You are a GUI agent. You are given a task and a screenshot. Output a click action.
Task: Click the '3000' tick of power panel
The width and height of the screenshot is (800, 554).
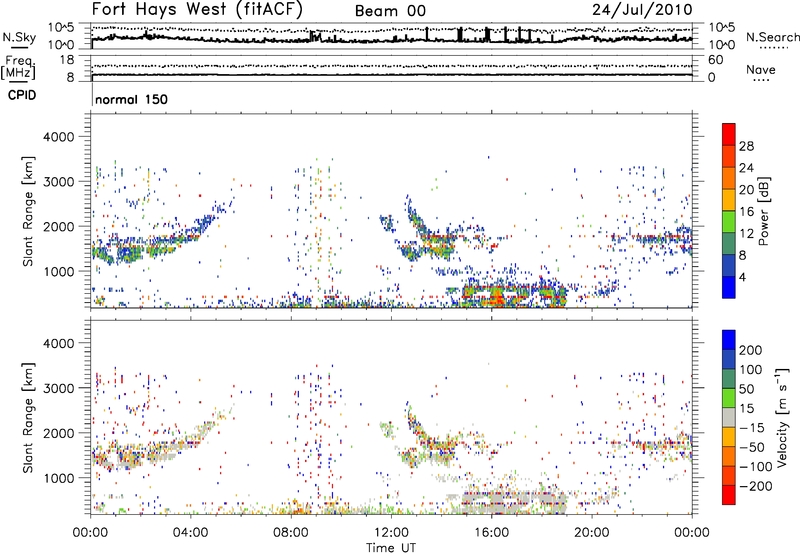click(58, 182)
